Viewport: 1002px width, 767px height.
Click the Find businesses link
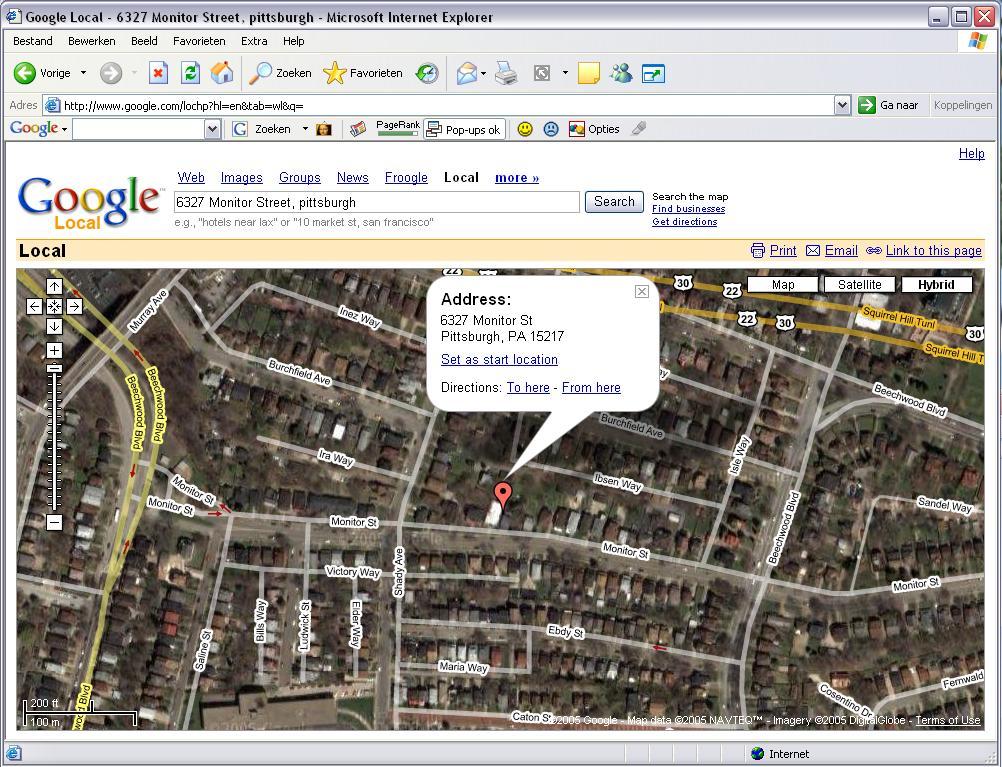[x=688, y=209]
